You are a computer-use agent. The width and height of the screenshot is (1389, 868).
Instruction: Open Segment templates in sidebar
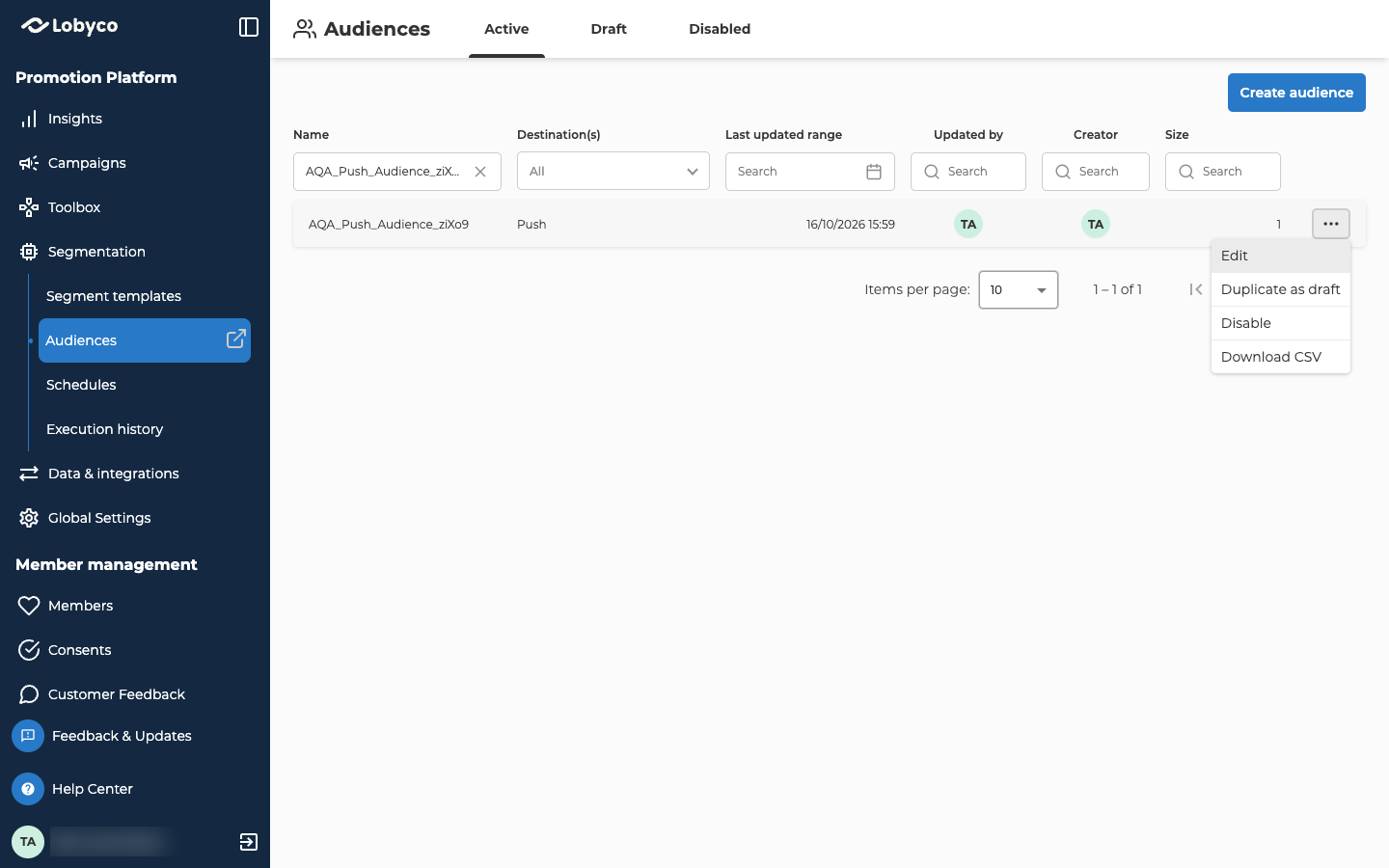click(x=114, y=296)
